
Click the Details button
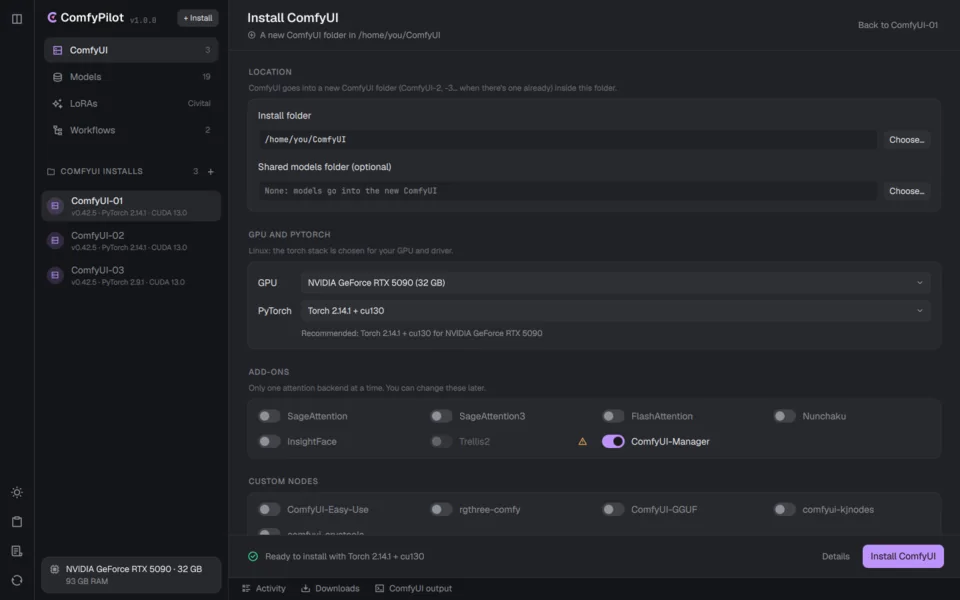point(836,557)
